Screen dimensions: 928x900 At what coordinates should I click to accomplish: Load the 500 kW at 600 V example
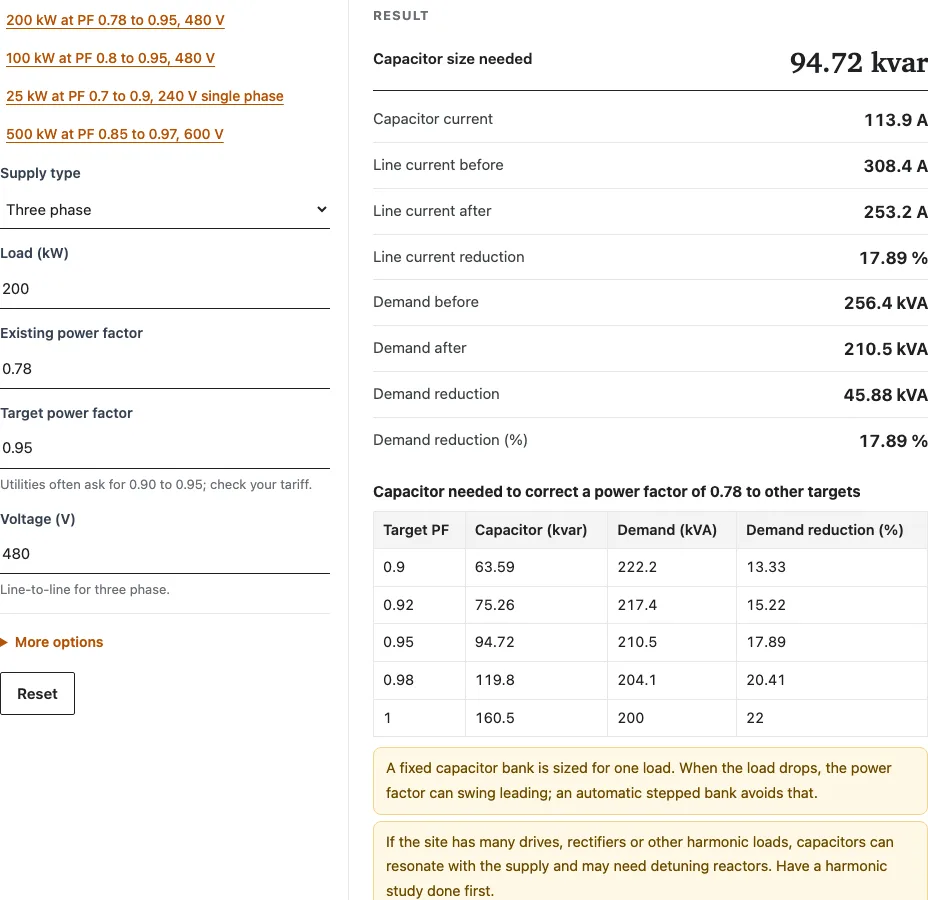(x=115, y=134)
